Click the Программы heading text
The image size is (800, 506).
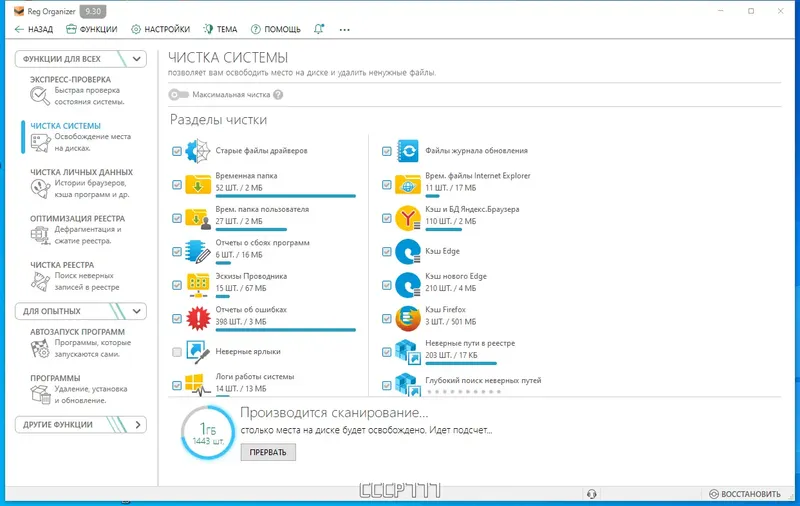click(x=55, y=378)
